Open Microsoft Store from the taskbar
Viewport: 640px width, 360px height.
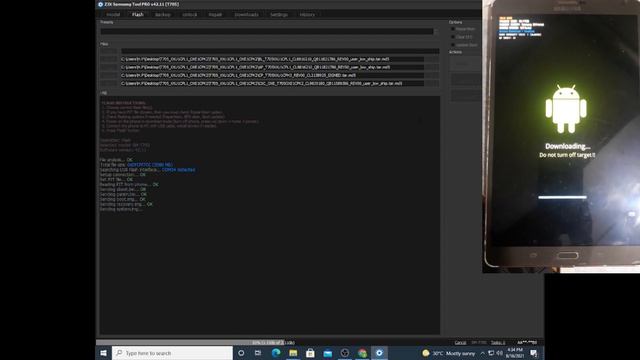click(310, 353)
